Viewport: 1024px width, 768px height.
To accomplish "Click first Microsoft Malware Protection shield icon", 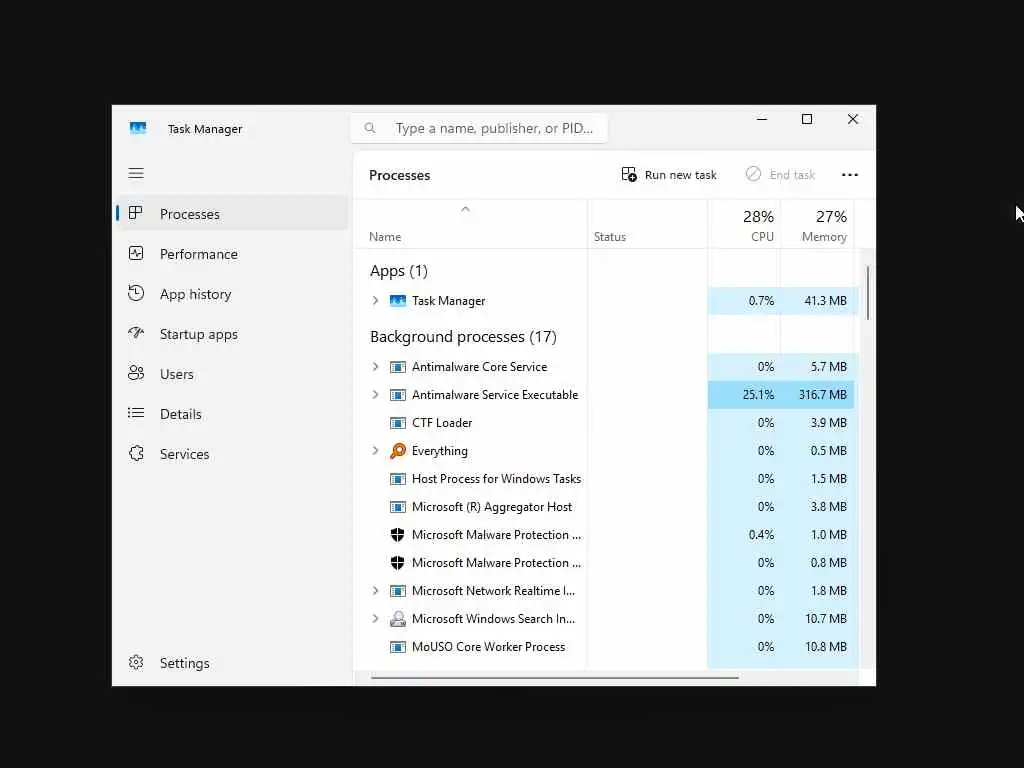I will (397, 535).
